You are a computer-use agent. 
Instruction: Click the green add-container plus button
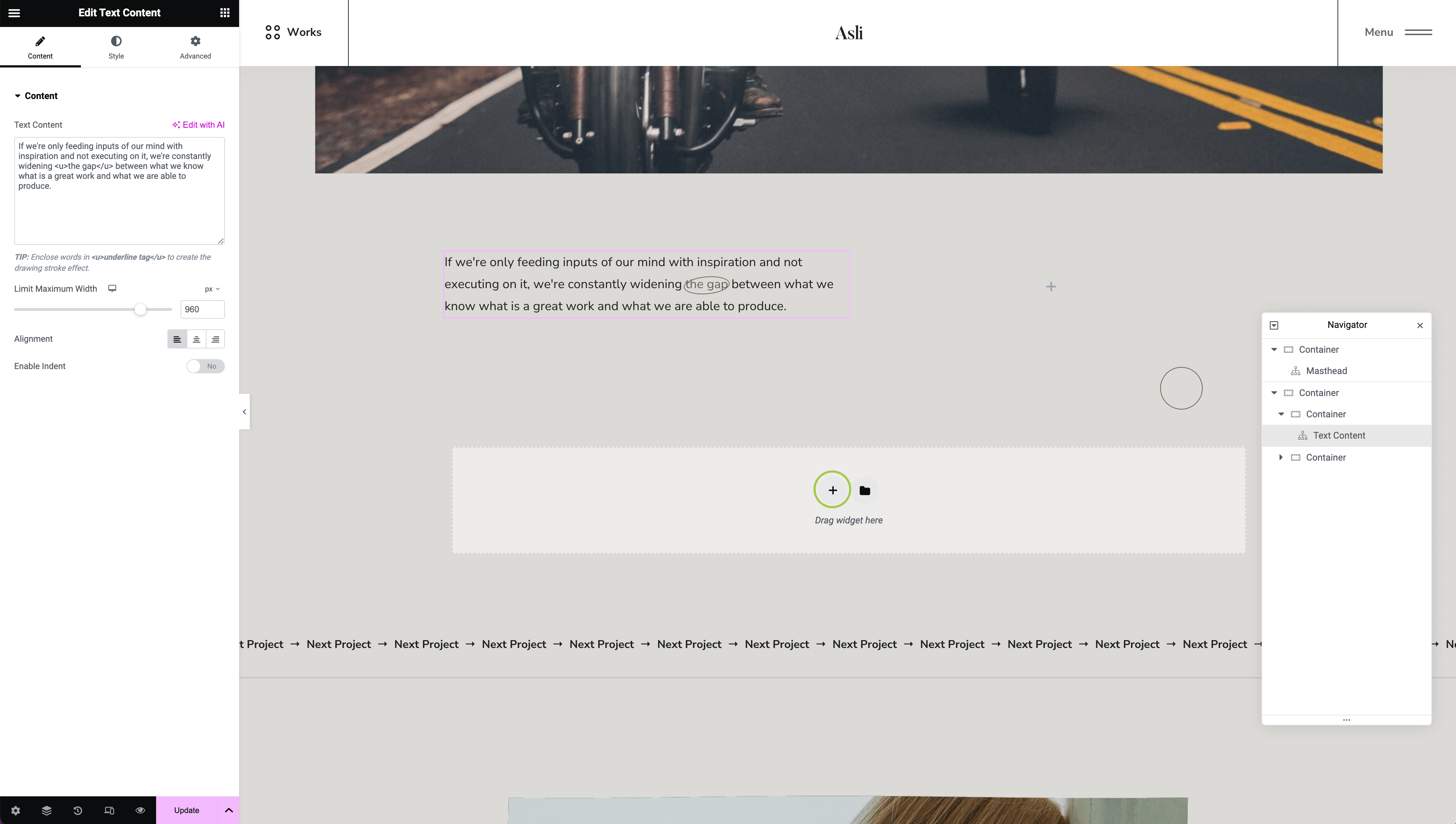point(832,490)
